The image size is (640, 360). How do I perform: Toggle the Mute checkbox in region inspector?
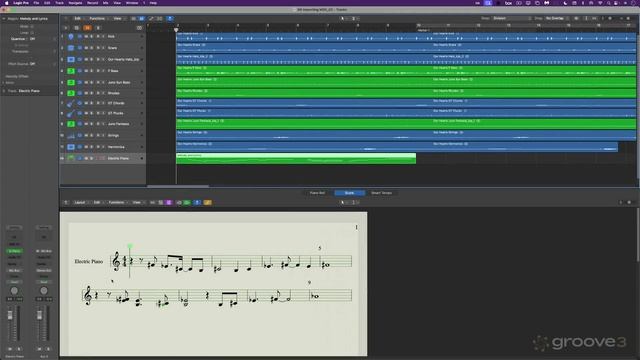tap(32, 27)
